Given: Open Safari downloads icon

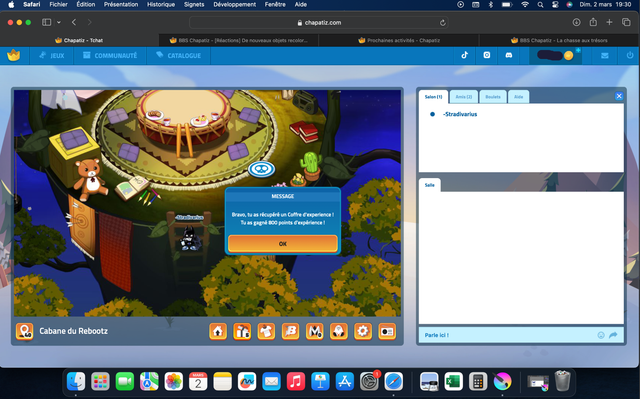Looking at the screenshot, I should click(x=576, y=22).
